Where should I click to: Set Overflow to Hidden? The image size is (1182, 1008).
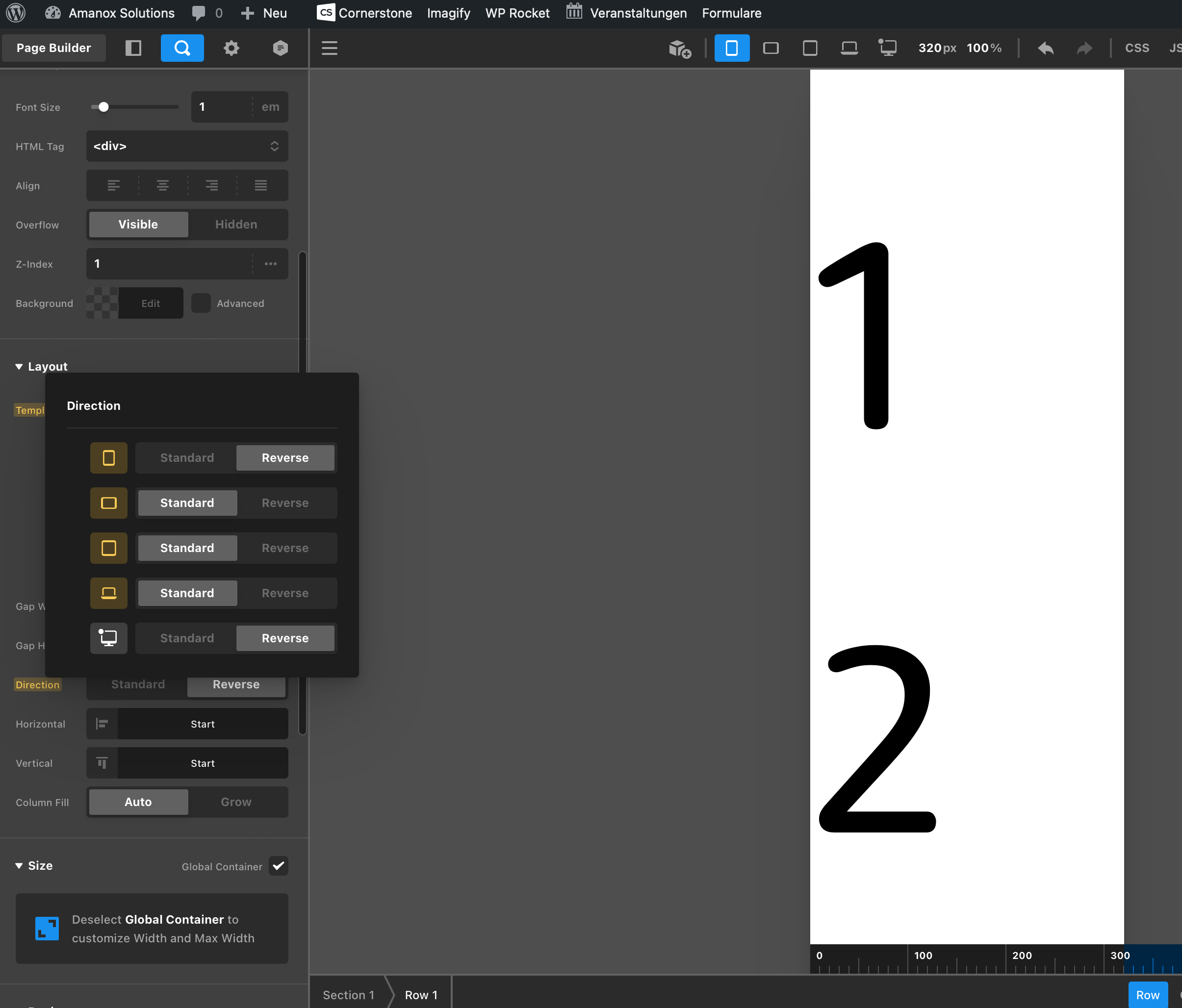[x=236, y=224]
